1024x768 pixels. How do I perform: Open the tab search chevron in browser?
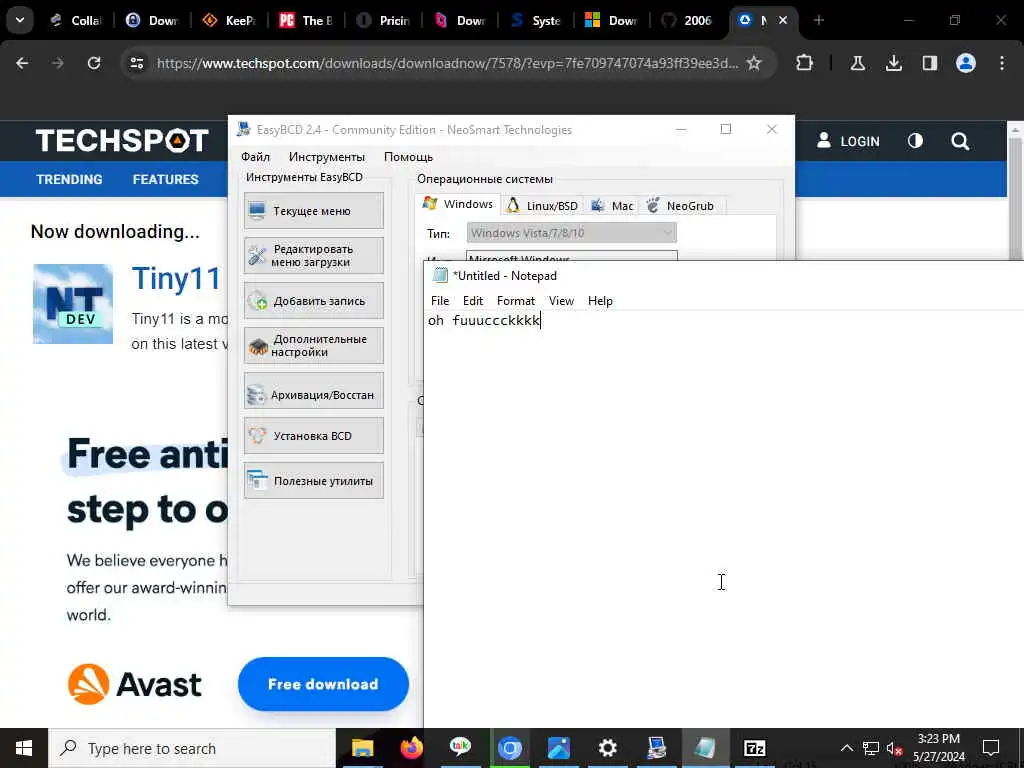coord(20,20)
